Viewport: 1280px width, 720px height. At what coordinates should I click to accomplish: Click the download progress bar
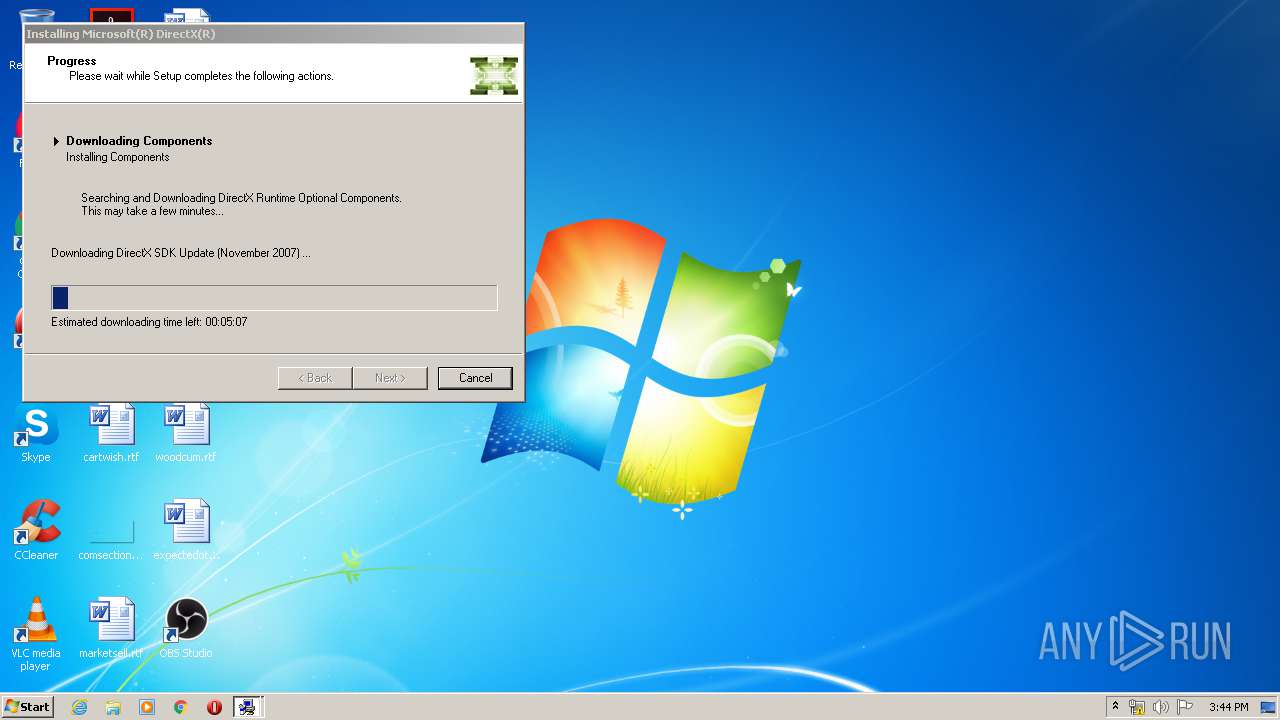pos(274,298)
